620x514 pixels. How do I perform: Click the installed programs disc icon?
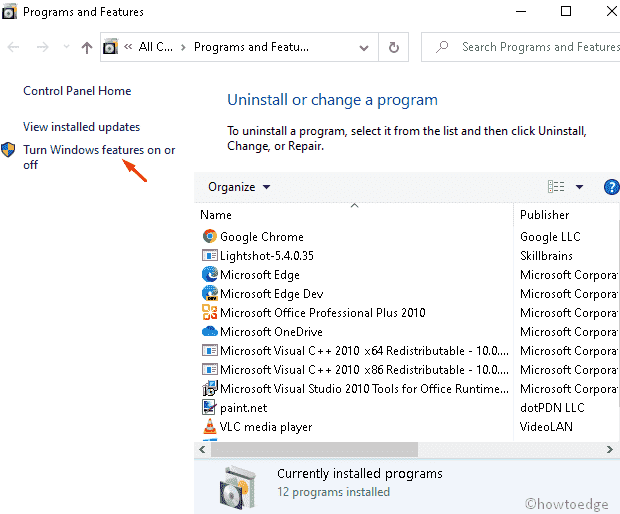(x=238, y=488)
